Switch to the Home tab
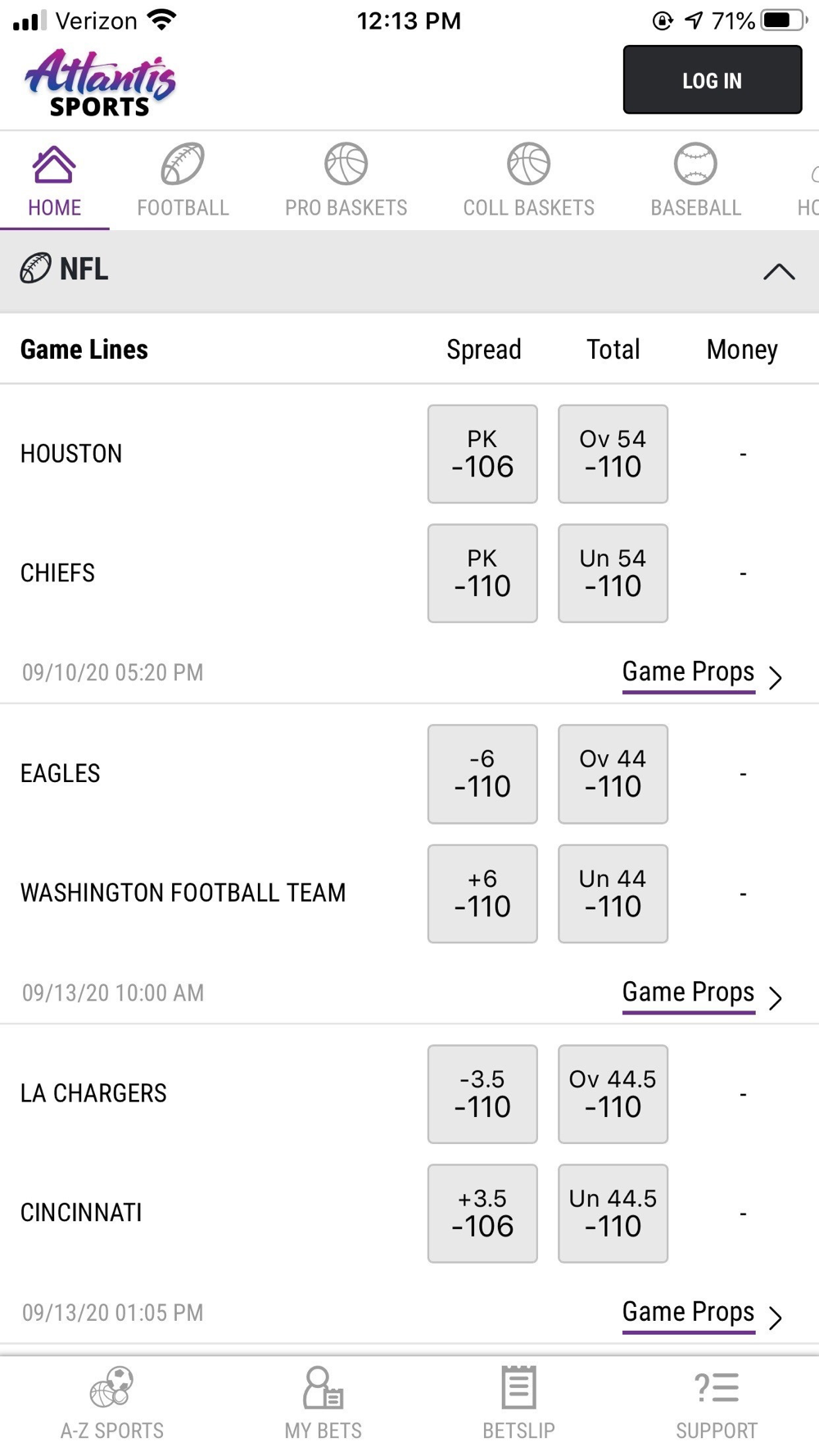819x1456 pixels. pos(54,181)
